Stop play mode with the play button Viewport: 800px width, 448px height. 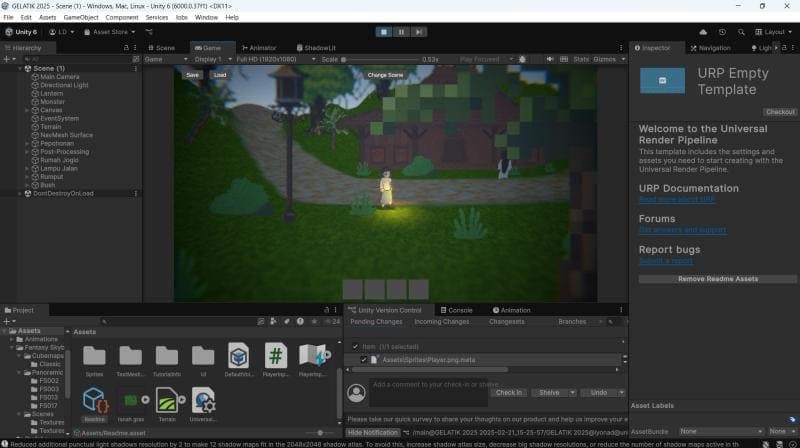coord(384,32)
